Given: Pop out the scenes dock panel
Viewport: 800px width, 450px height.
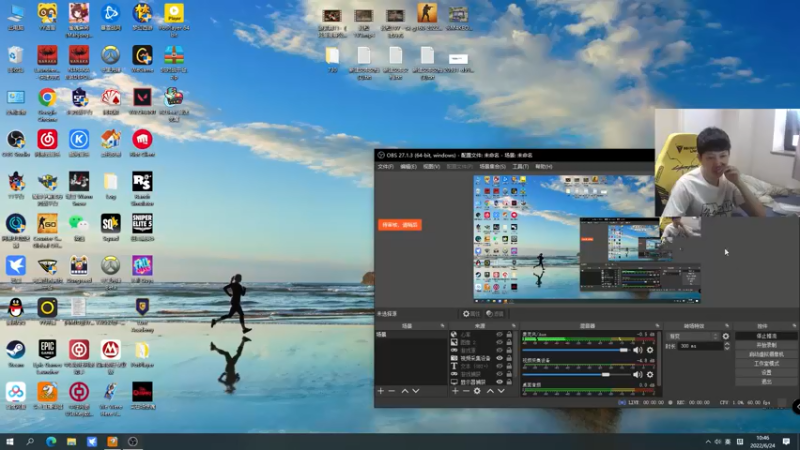Looking at the screenshot, I should tap(442, 326).
